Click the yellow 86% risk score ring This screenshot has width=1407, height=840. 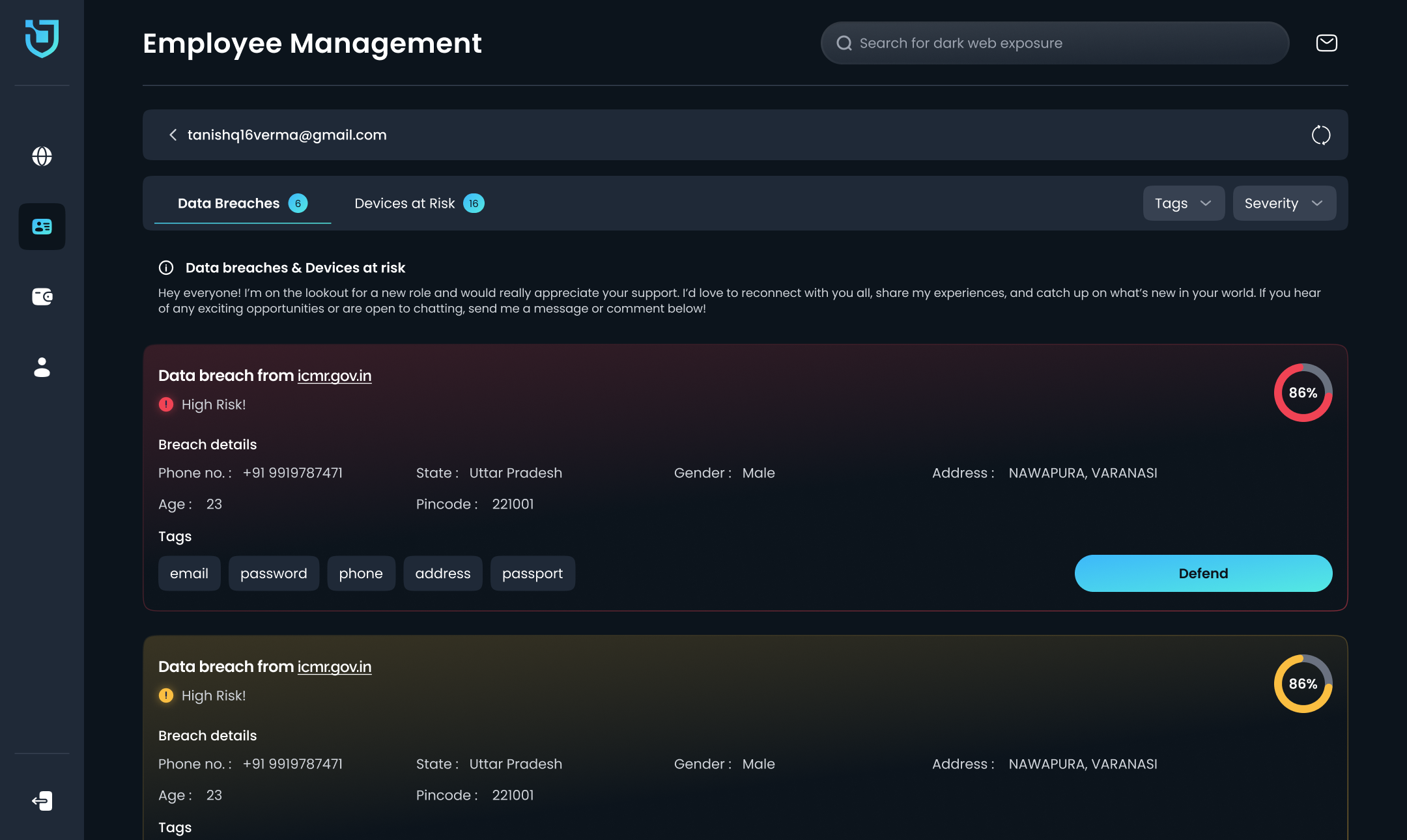coord(1303,684)
